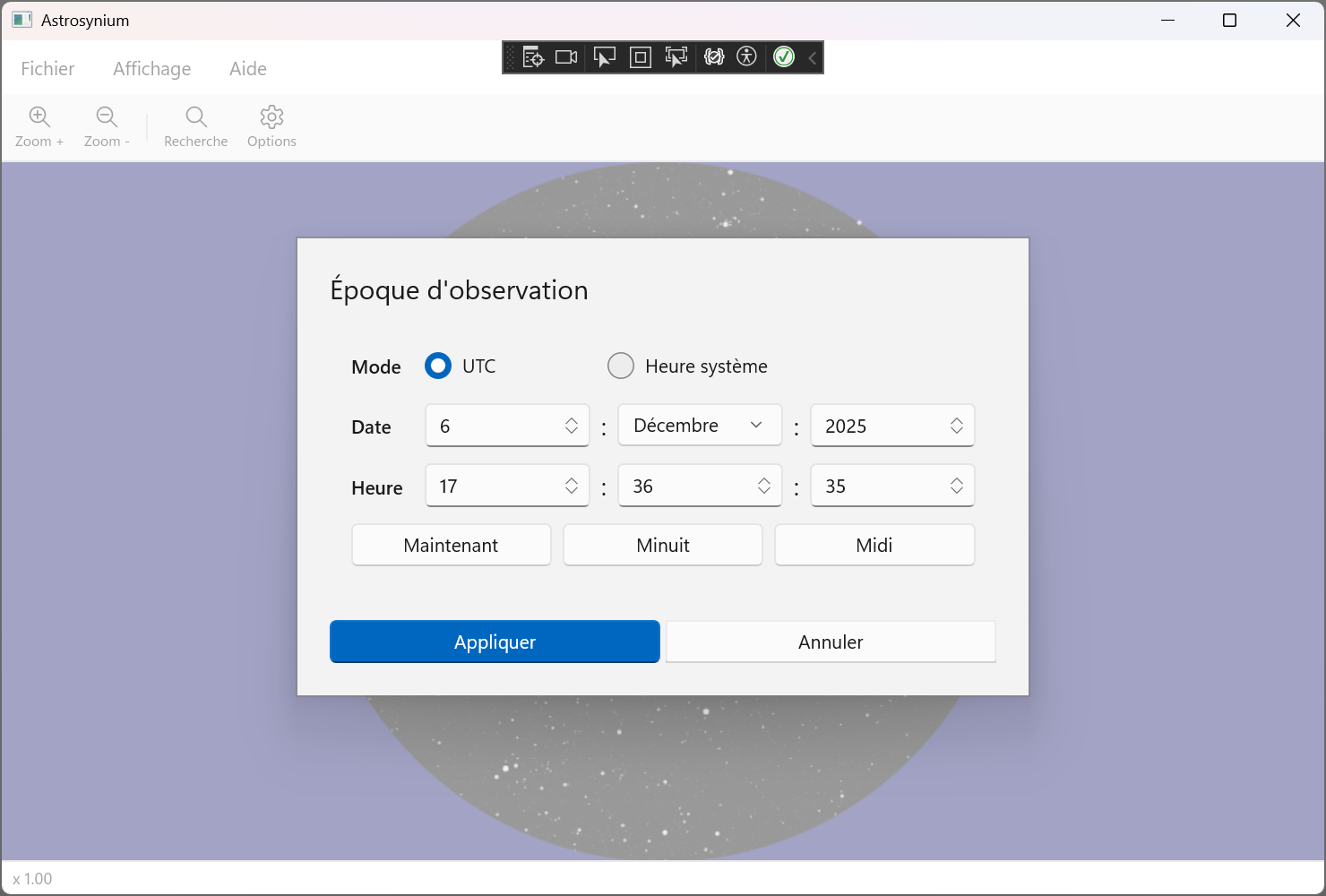The height and width of the screenshot is (896, 1326).
Task: Open the Fichier menu
Action: pyautogui.click(x=47, y=69)
